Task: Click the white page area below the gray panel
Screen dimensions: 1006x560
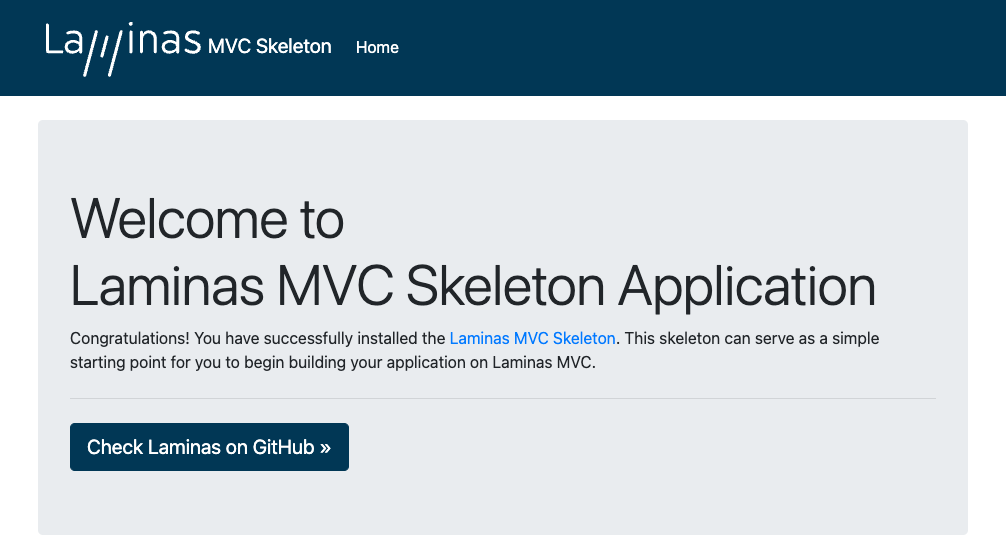Action: tap(503, 548)
